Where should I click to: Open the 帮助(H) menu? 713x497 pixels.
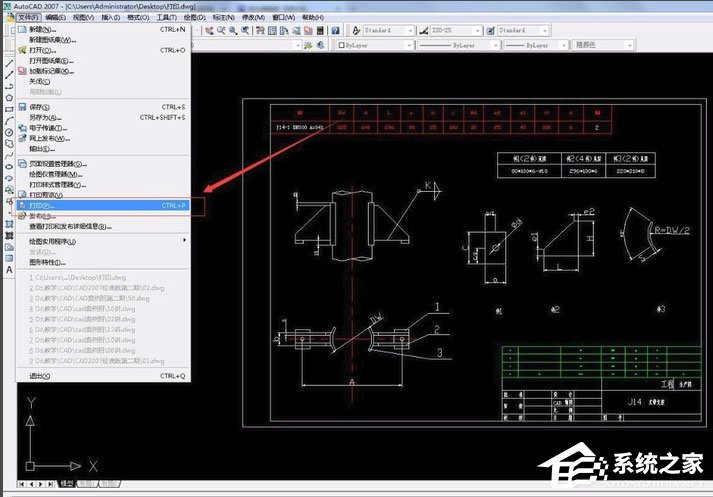point(312,17)
